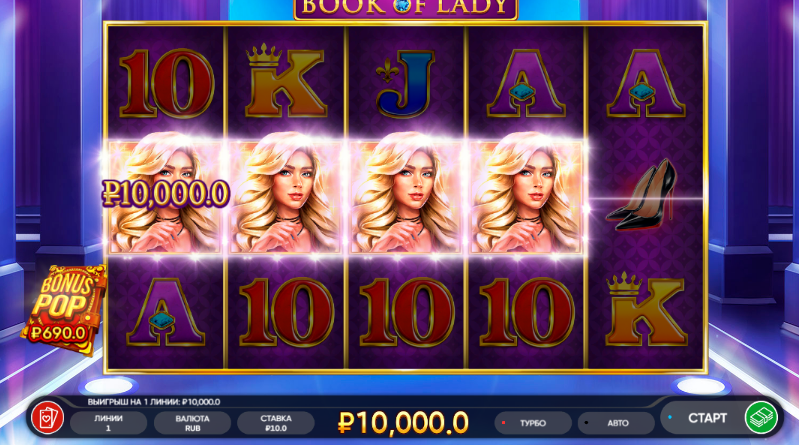Open the ЛИНИИ lines selector
Screen dimensions: 799x445
[x=108, y=423]
